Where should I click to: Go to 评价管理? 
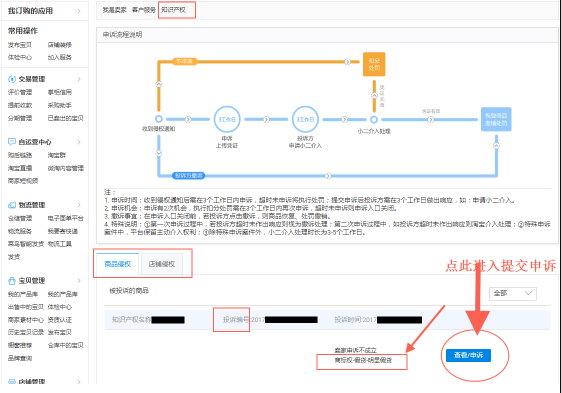[20, 92]
